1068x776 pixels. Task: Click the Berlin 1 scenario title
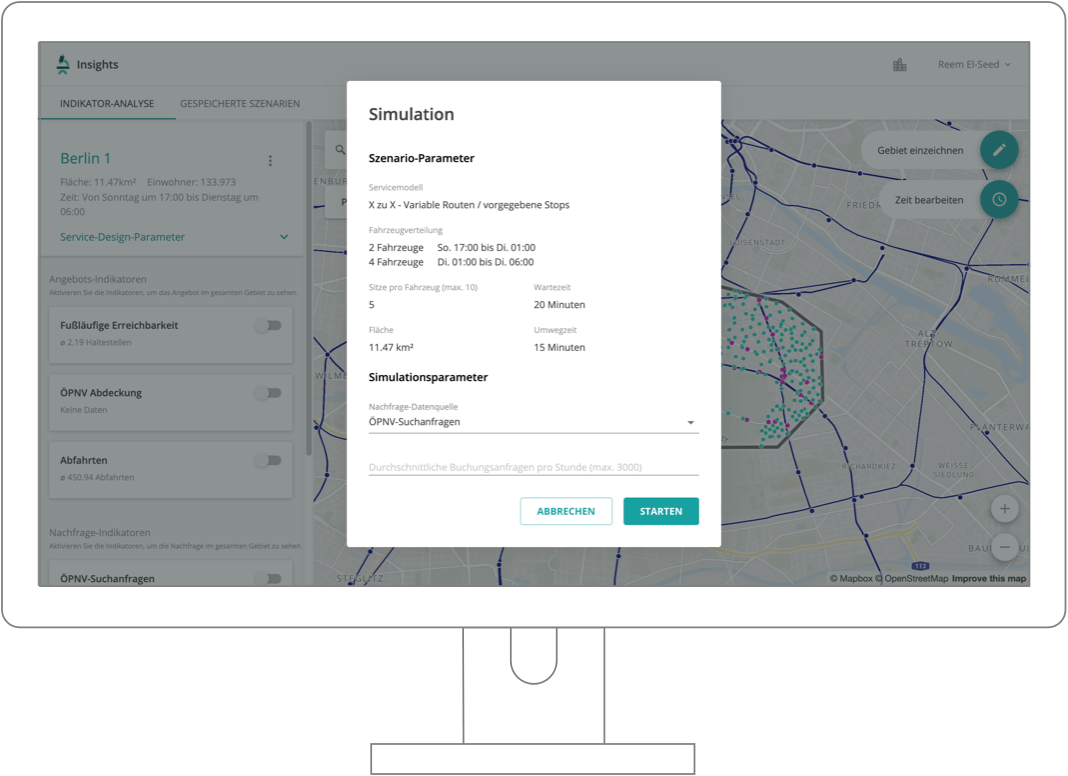pos(85,159)
